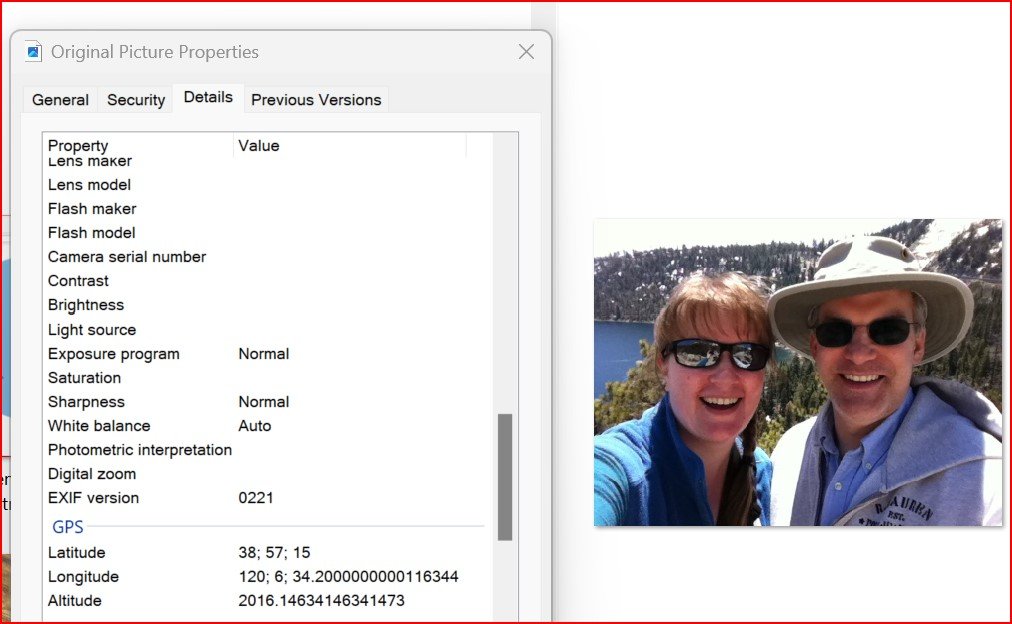The width and height of the screenshot is (1012, 624).
Task: Click the White balance Auto value
Action: point(255,426)
